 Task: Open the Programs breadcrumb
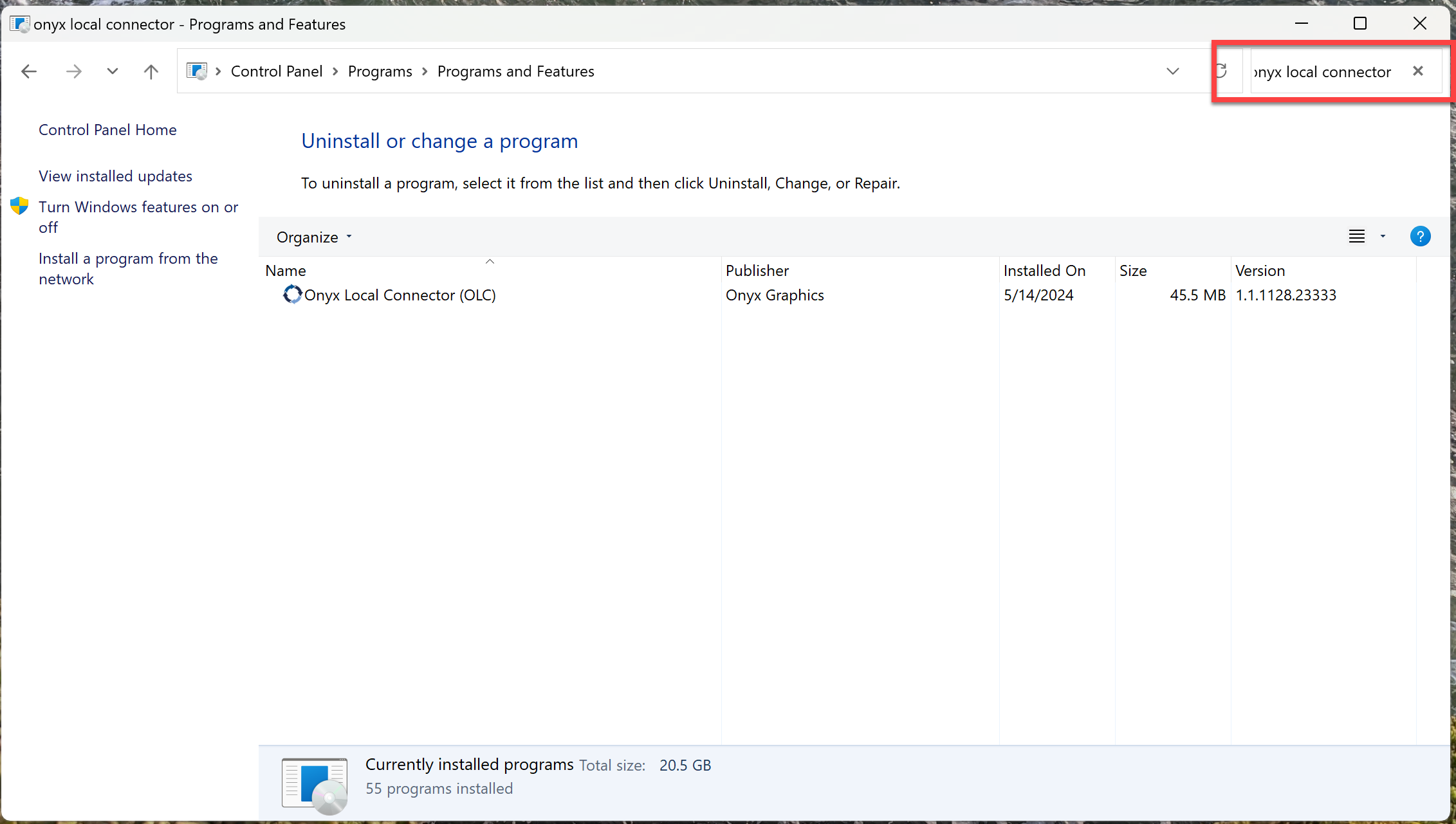[380, 71]
